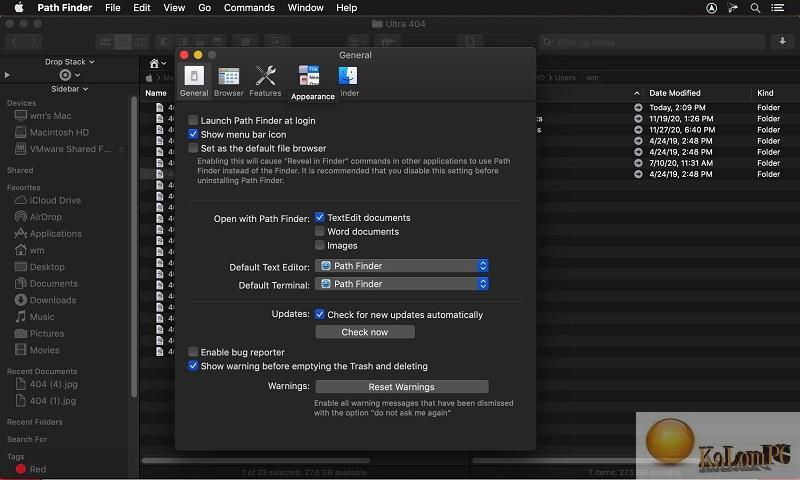The width and height of the screenshot is (800, 480).
Task: Toggle Check for new updates automatically
Action: pos(319,314)
